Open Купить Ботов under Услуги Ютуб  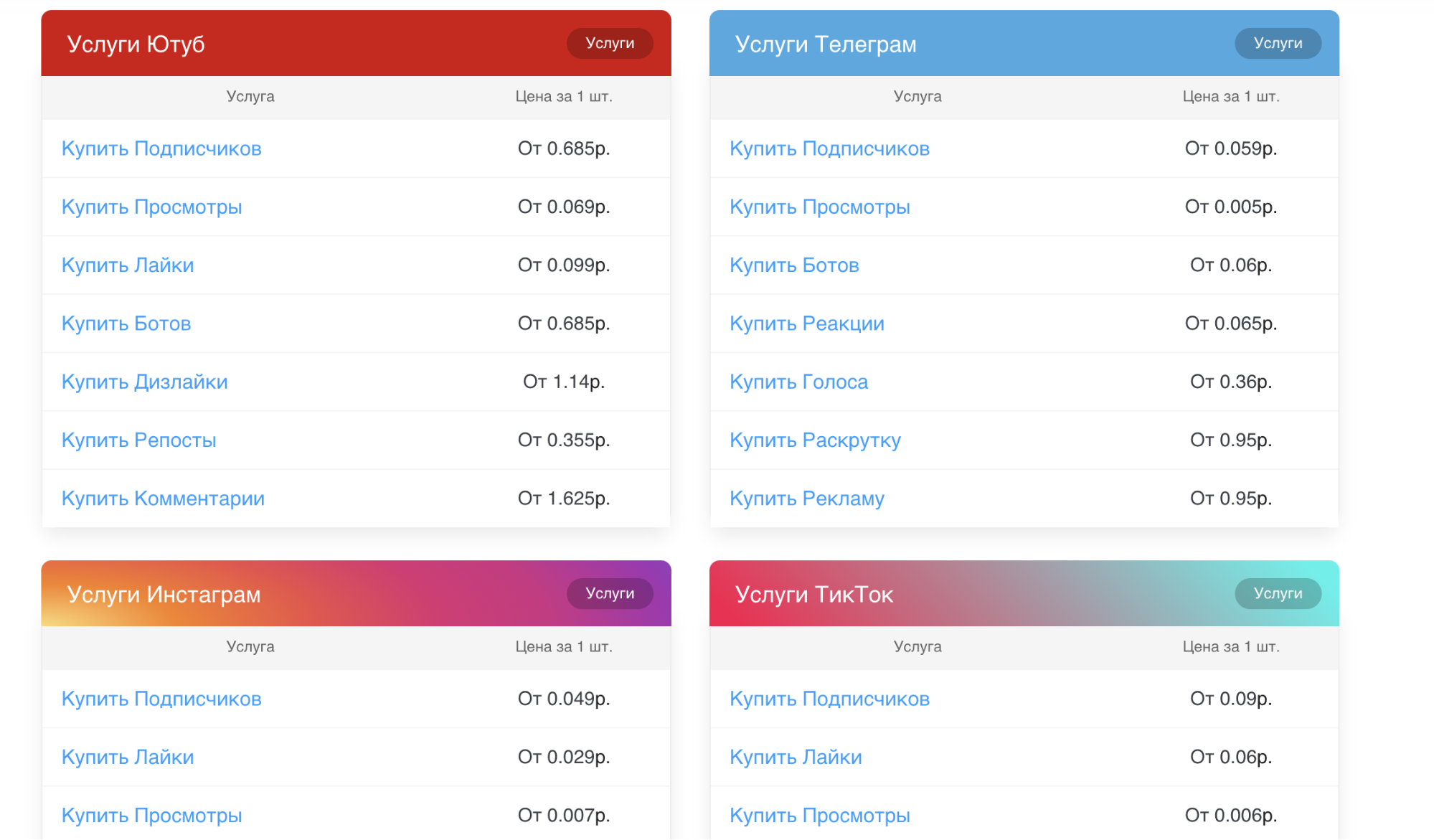click(126, 324)
